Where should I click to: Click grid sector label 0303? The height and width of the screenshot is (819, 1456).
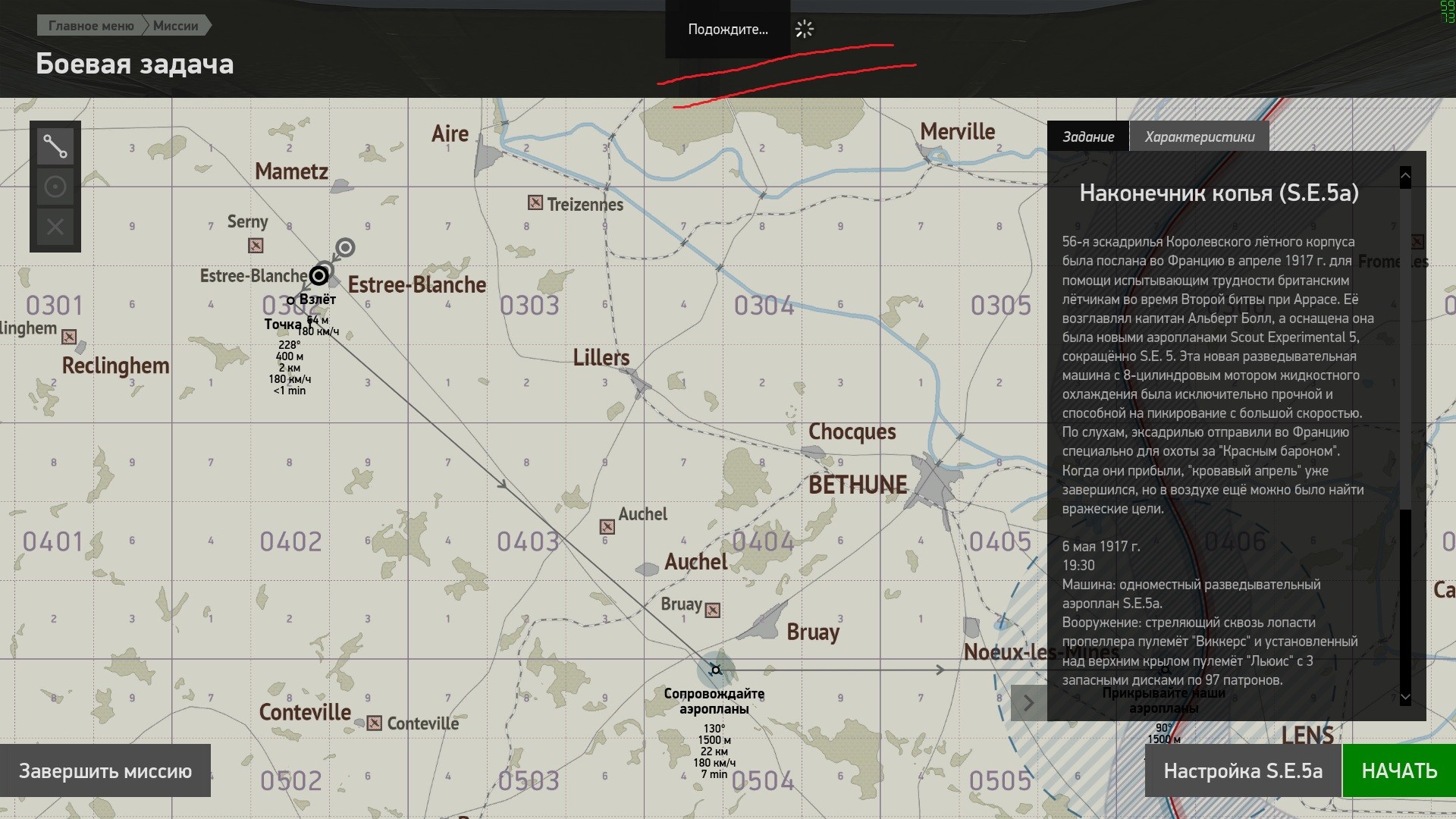click(x=529, y=305)
